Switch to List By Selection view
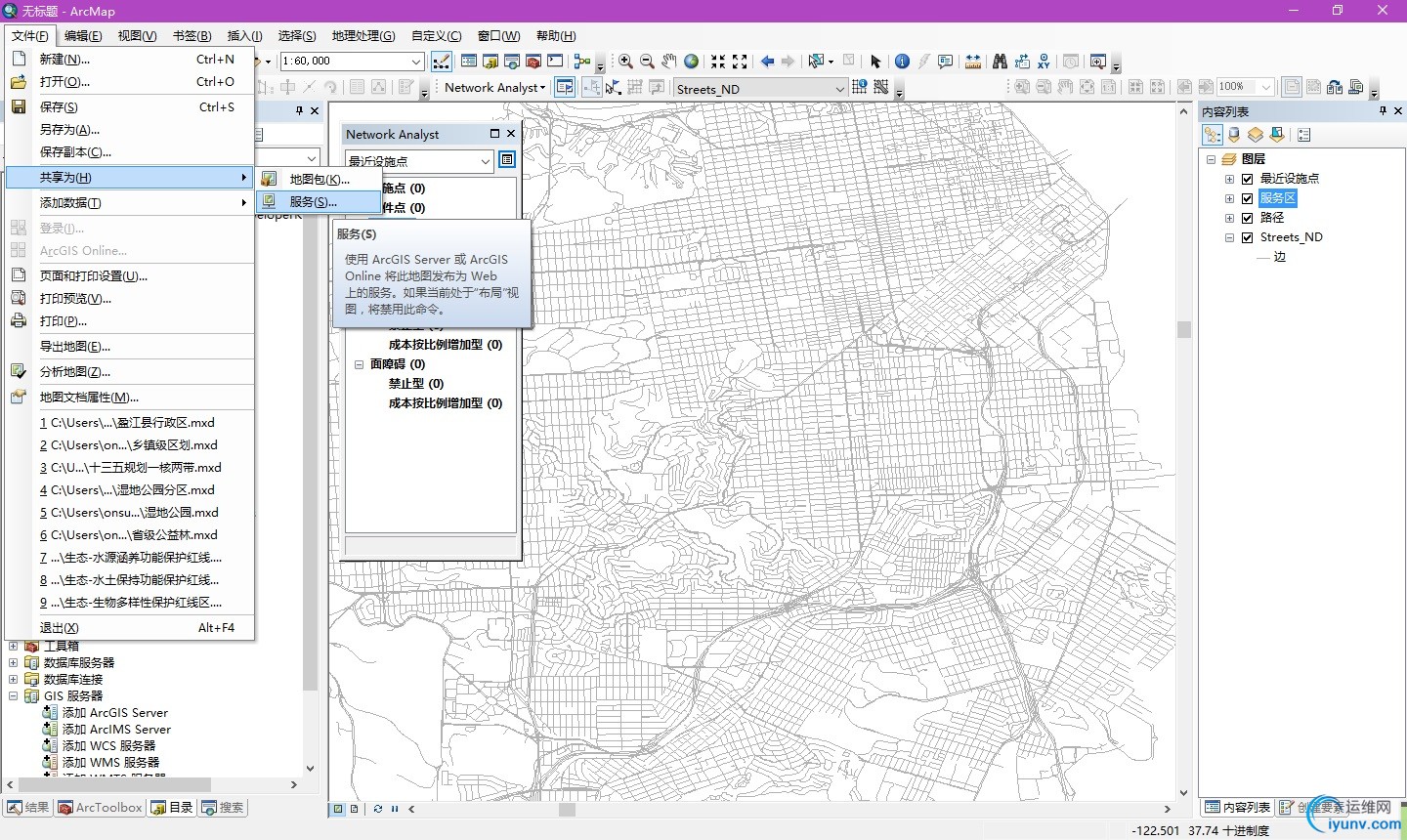The image size is (1407, 840). click(x=1277, y=135)
